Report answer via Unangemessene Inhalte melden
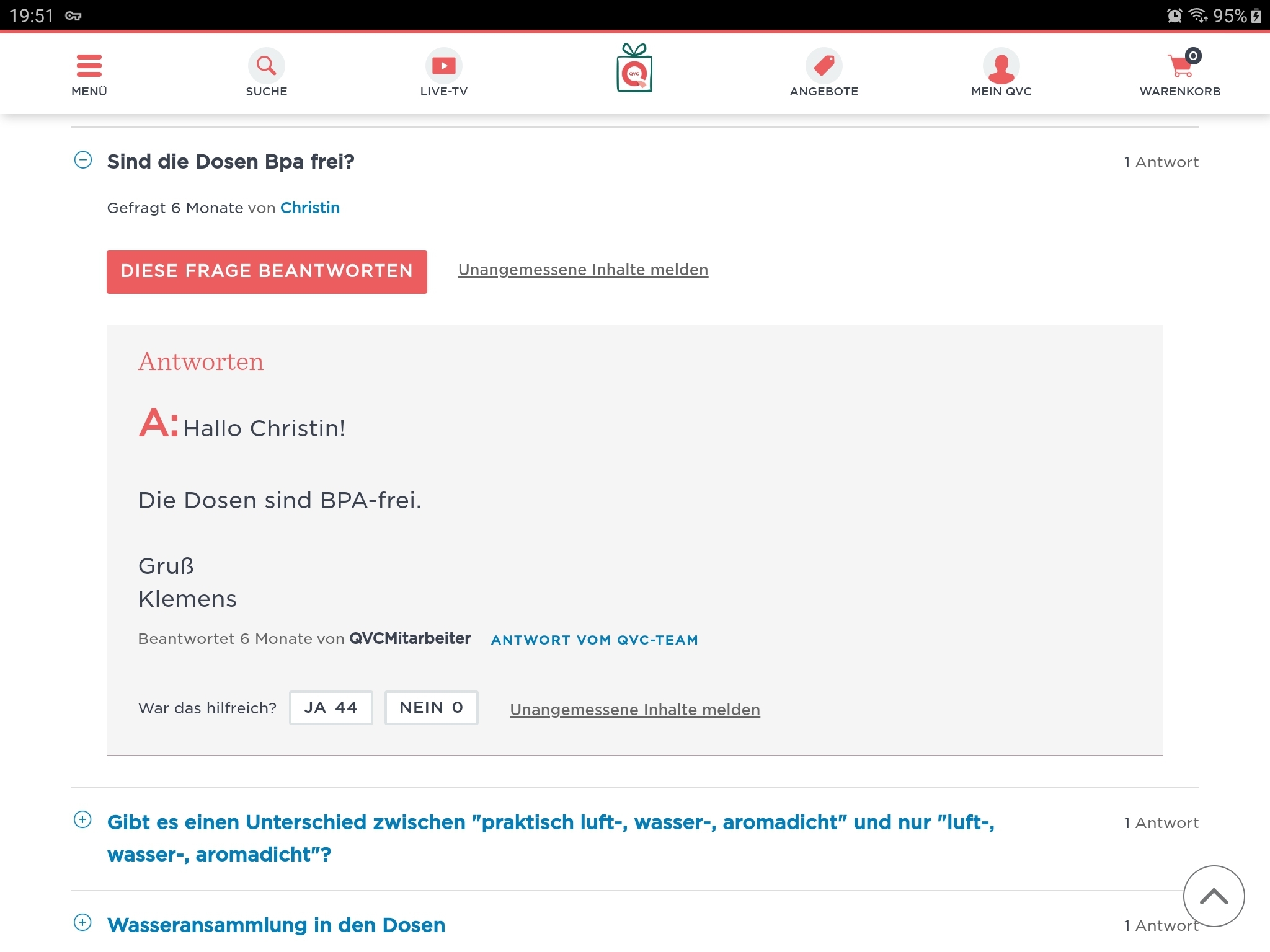 (634, 710)
